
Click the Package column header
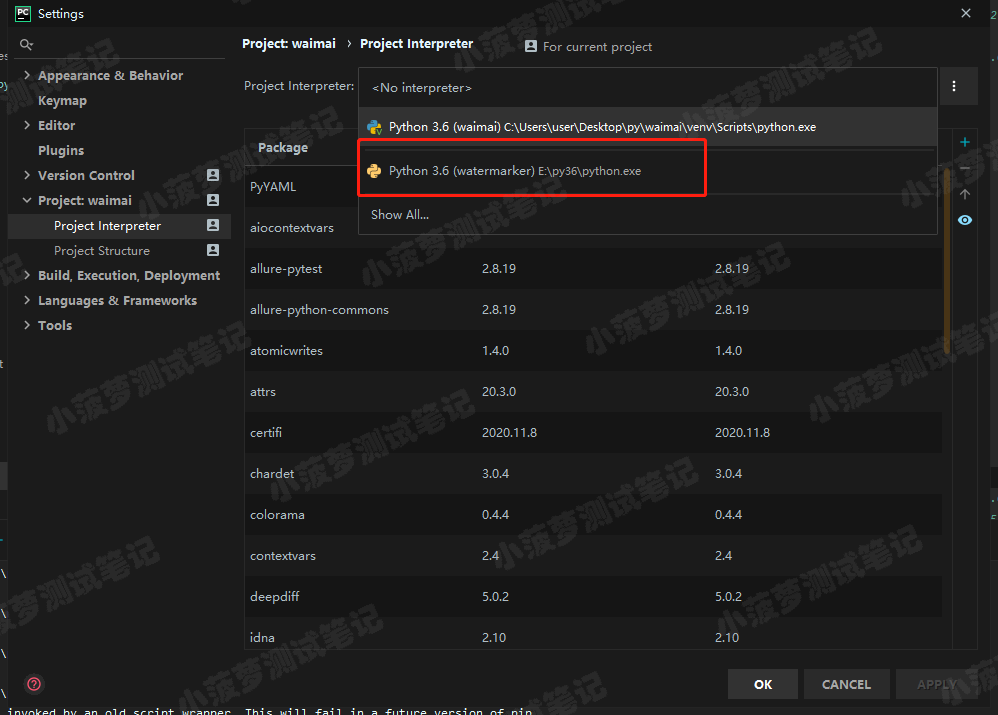[283, 148]
